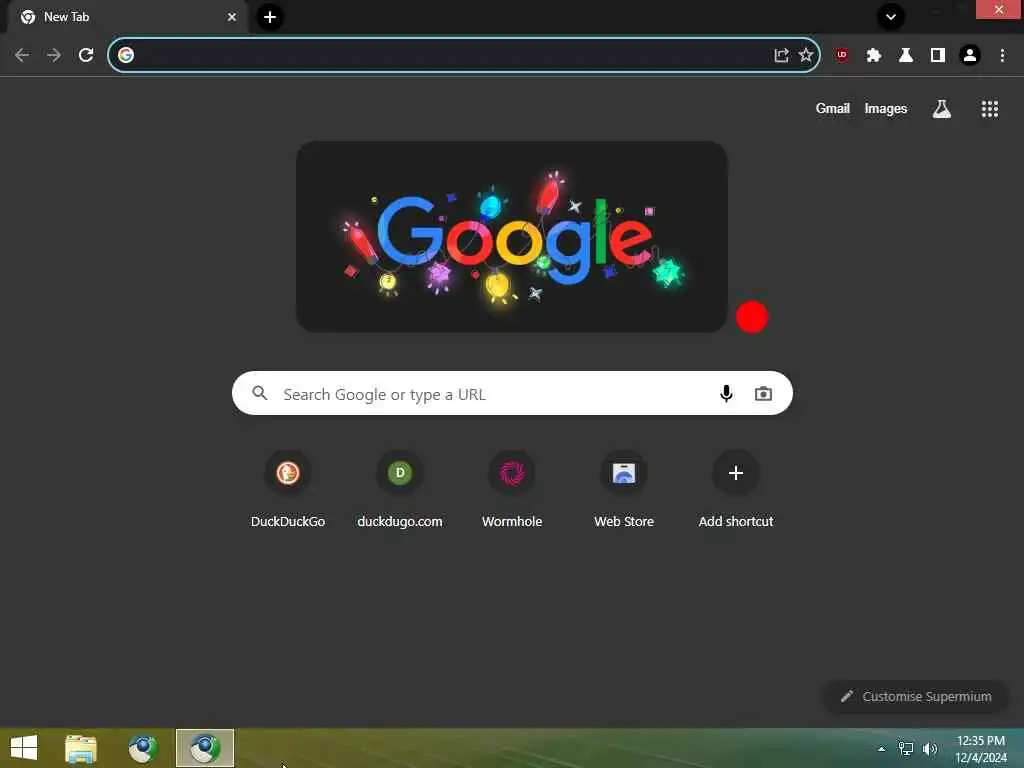Open the Windows Start menu
The image size is (1024, 768).
(x=24, y=748)
